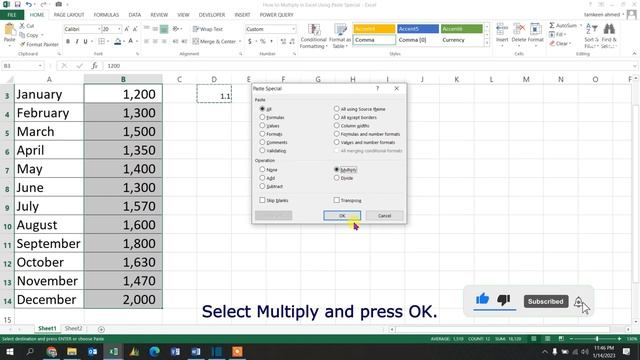Open the FILE tab
This screenshot has width=640, height=360.
(12, 15)
